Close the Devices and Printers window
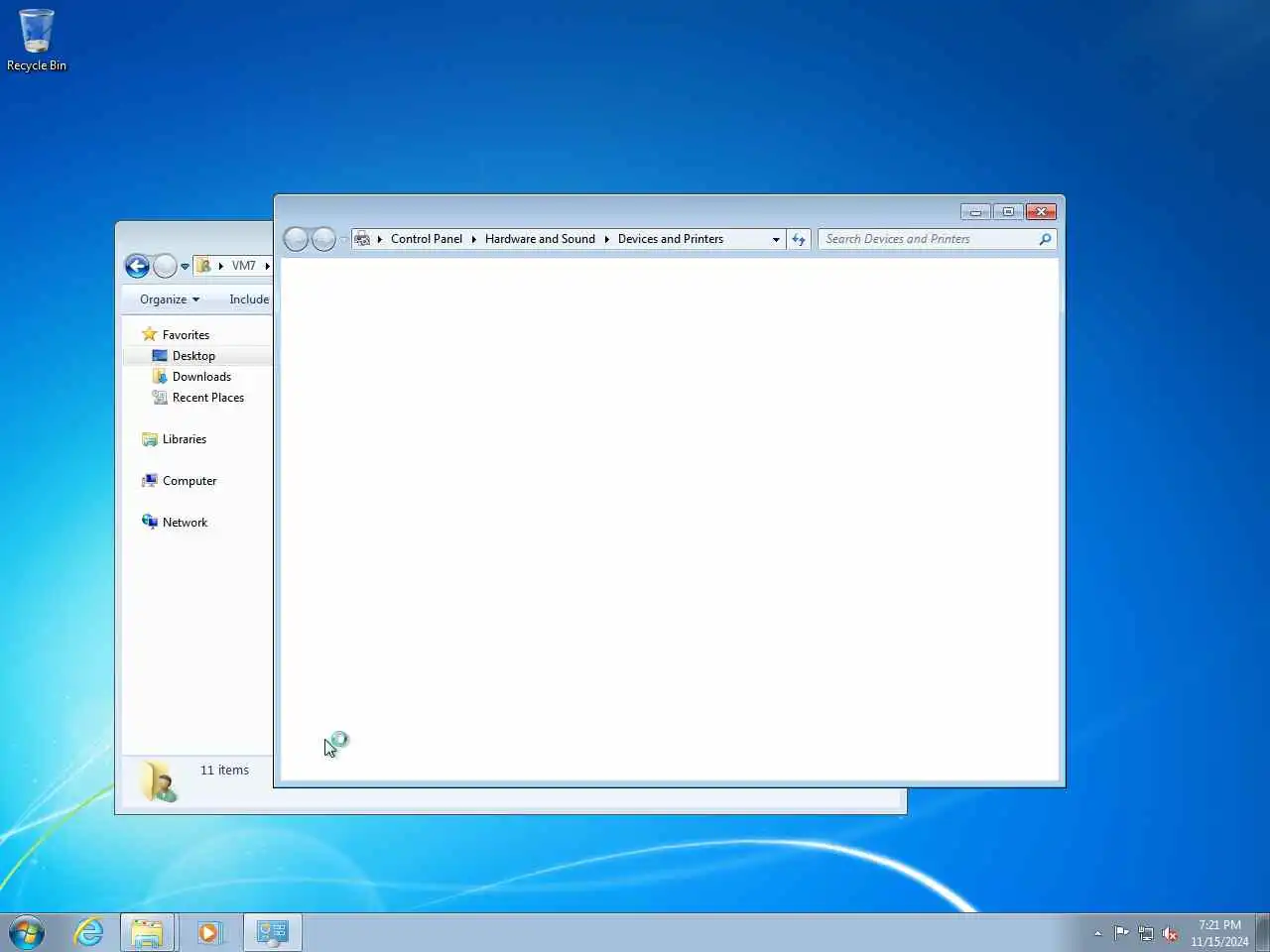The height and width of the screenshot is (952, 1270). (x=1041, y=211)
